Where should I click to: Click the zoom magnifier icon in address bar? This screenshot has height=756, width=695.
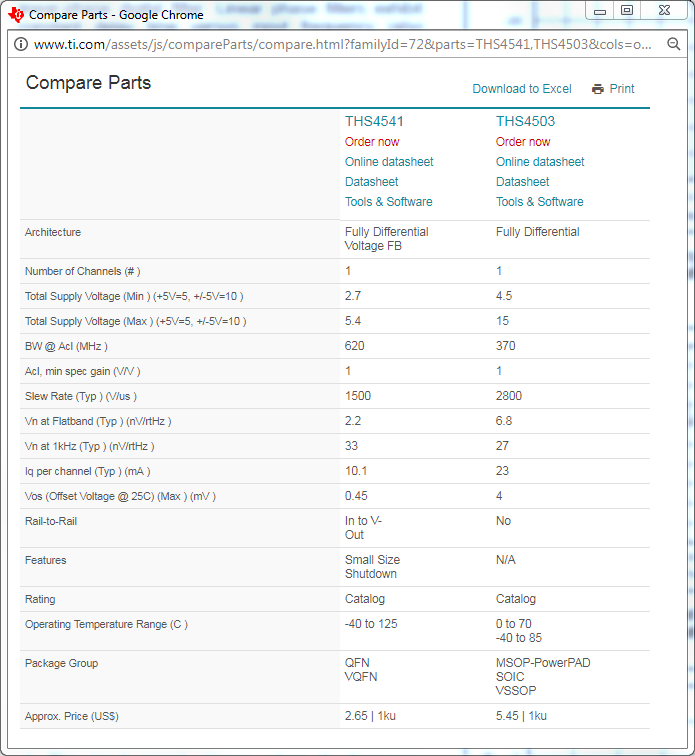pos(673,45)
